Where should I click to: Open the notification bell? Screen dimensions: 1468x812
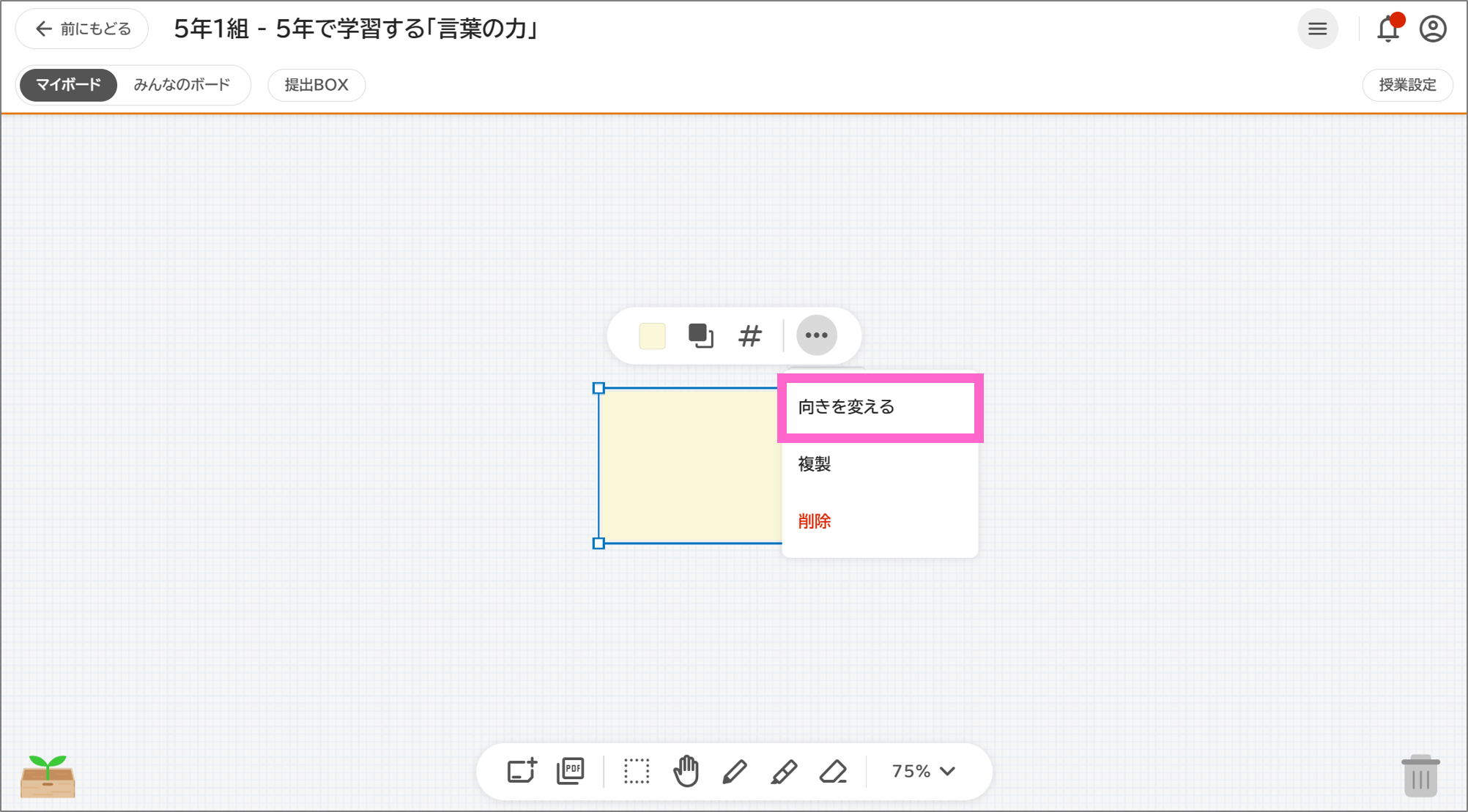coord(1387,29)
